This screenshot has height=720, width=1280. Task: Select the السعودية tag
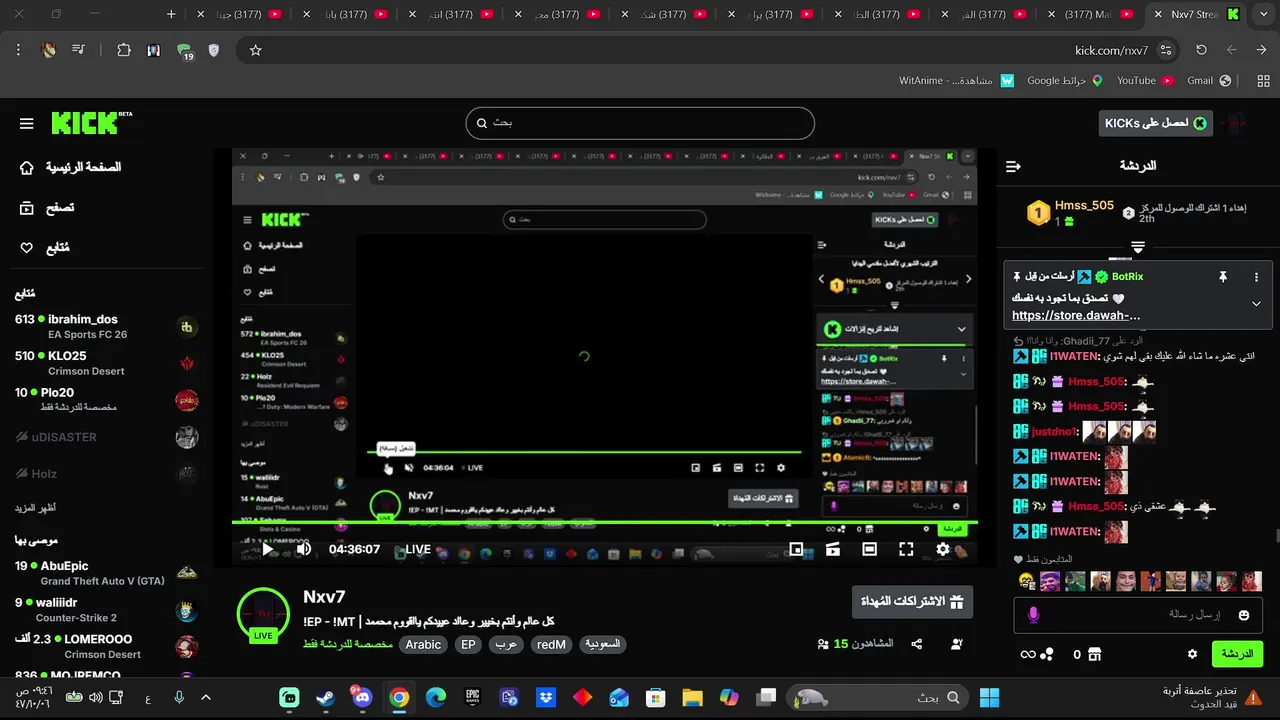602,645
